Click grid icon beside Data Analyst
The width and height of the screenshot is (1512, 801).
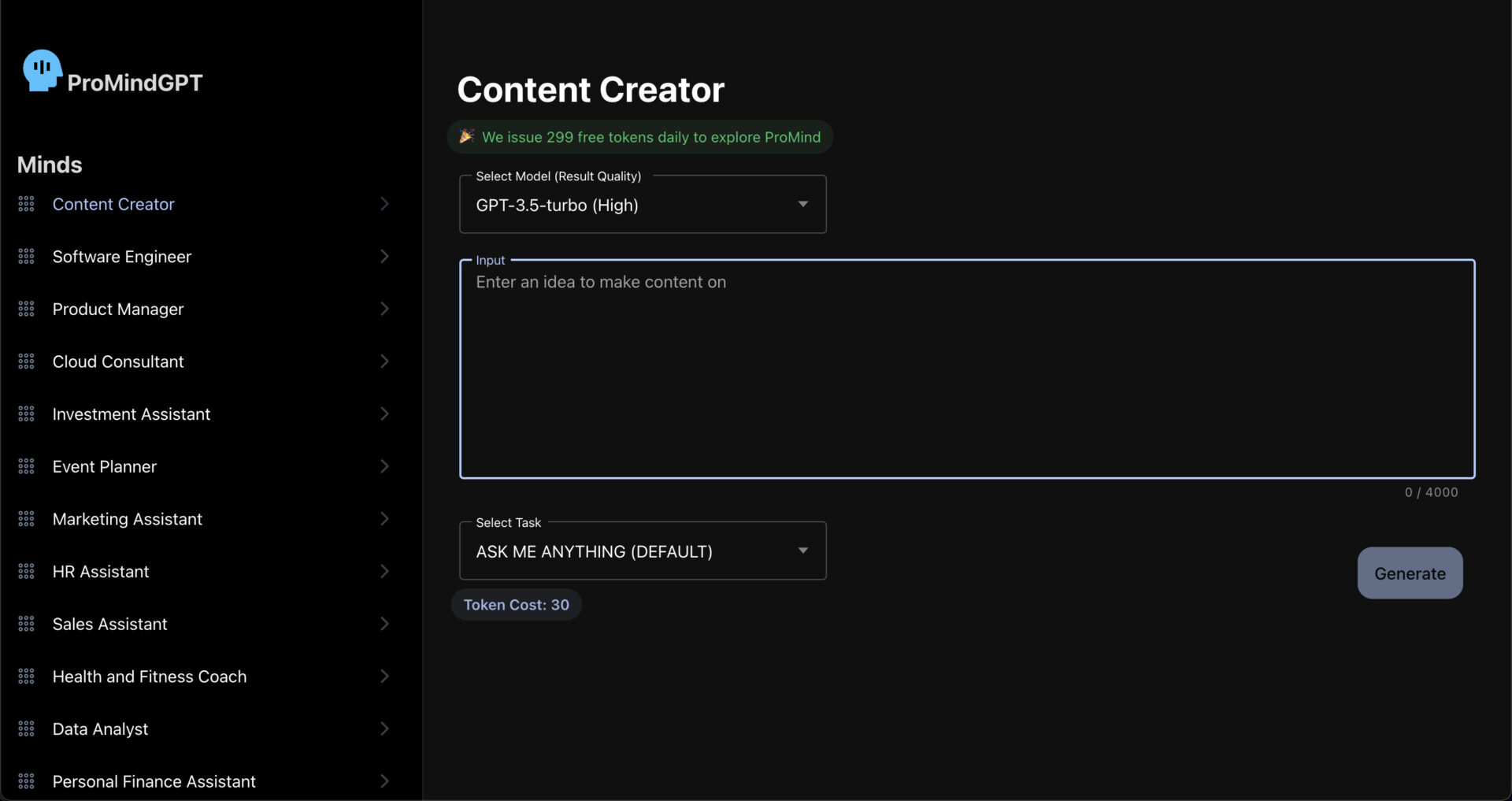click(26, 729)
